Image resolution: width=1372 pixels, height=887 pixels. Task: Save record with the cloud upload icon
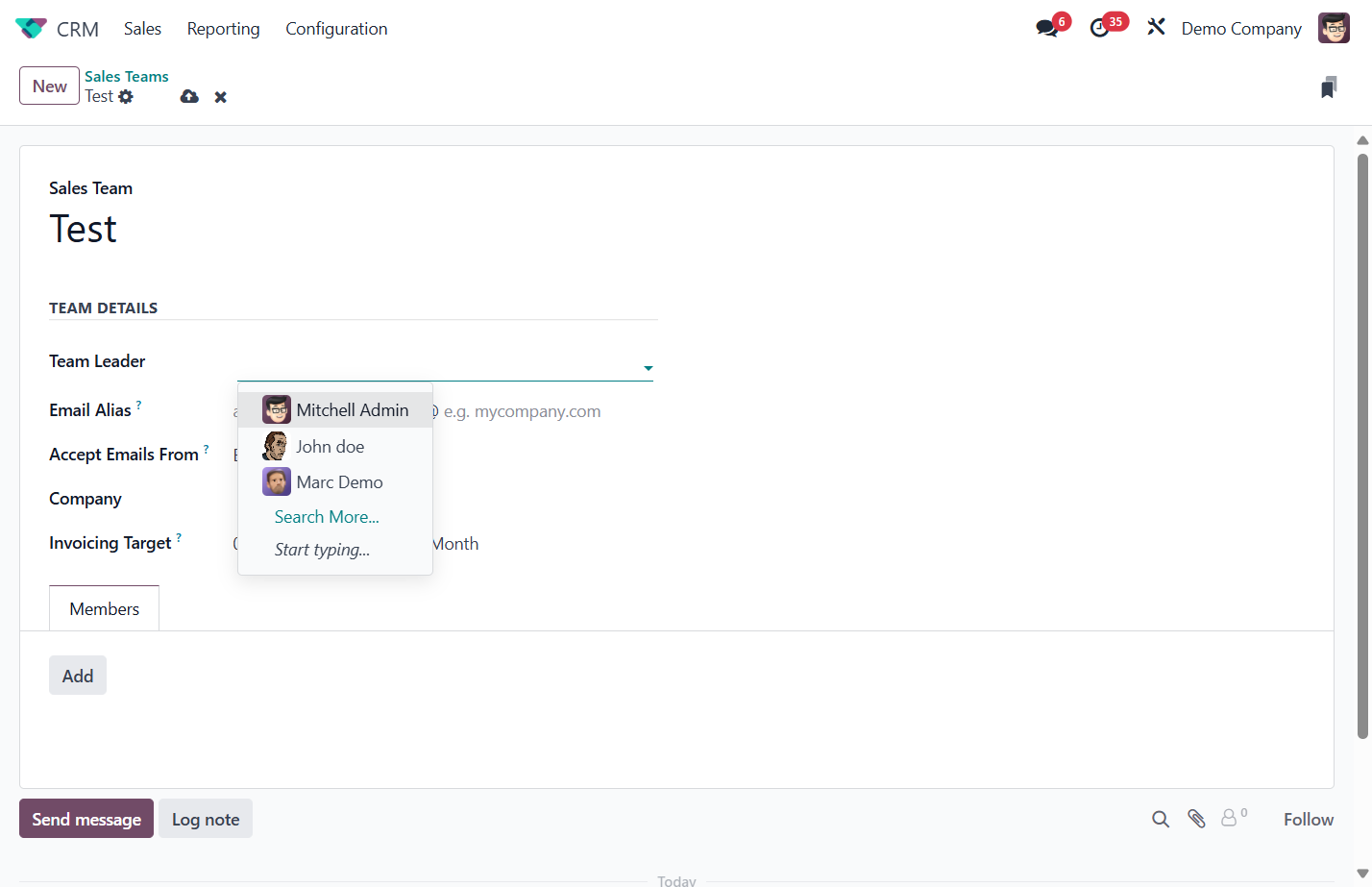189,97
